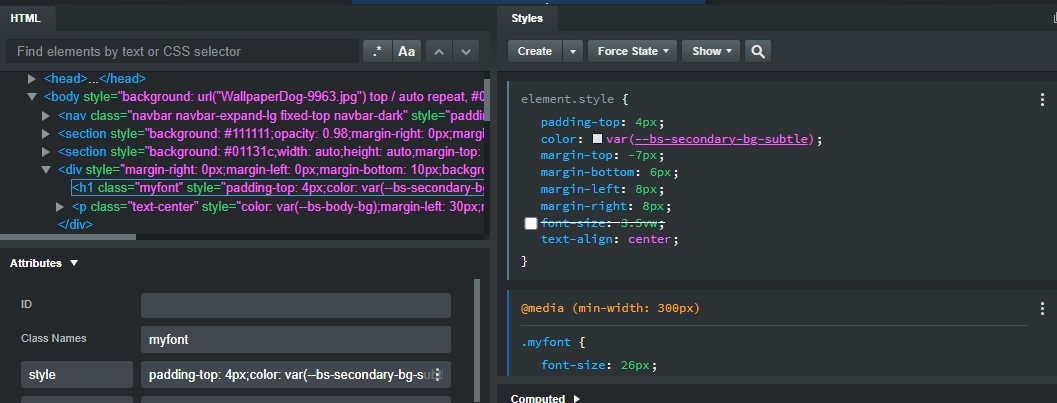The width and height of the screenshot is (1057, 403).
Task: Click the Create button
Action: 535,51
